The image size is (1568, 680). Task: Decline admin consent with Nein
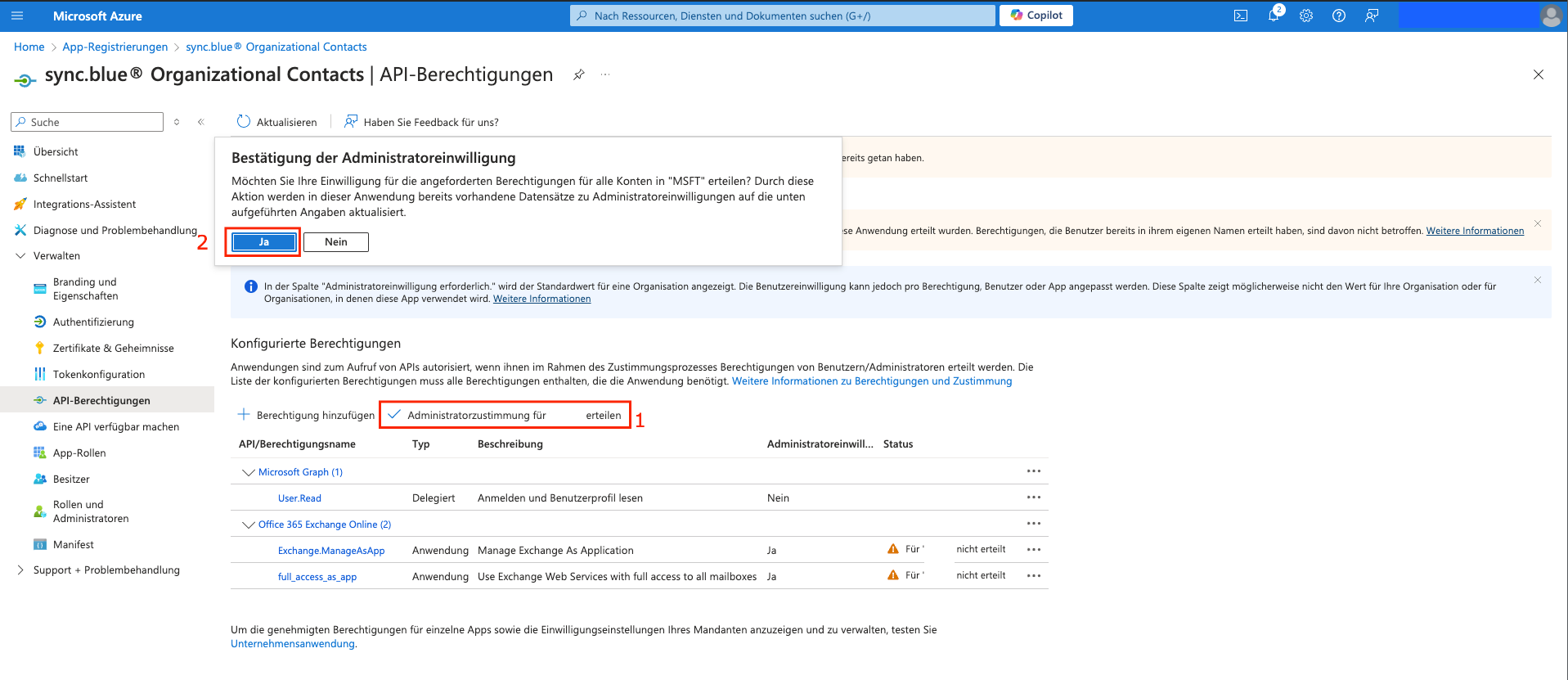(336, 242)
